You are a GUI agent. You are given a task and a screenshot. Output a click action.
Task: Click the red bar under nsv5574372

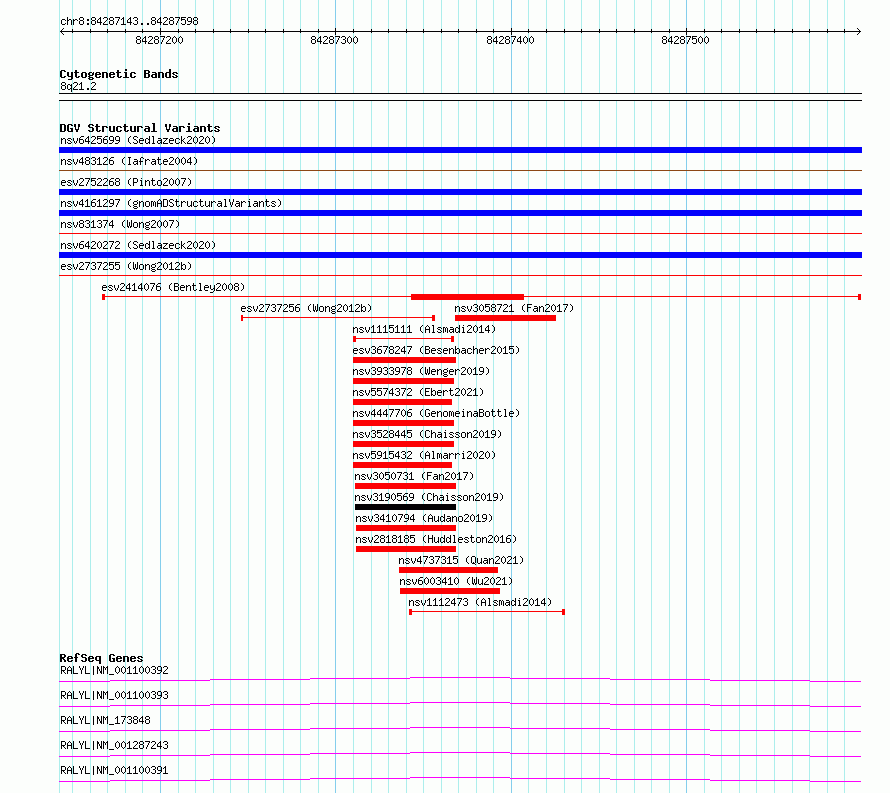click(x=402, y=402)
